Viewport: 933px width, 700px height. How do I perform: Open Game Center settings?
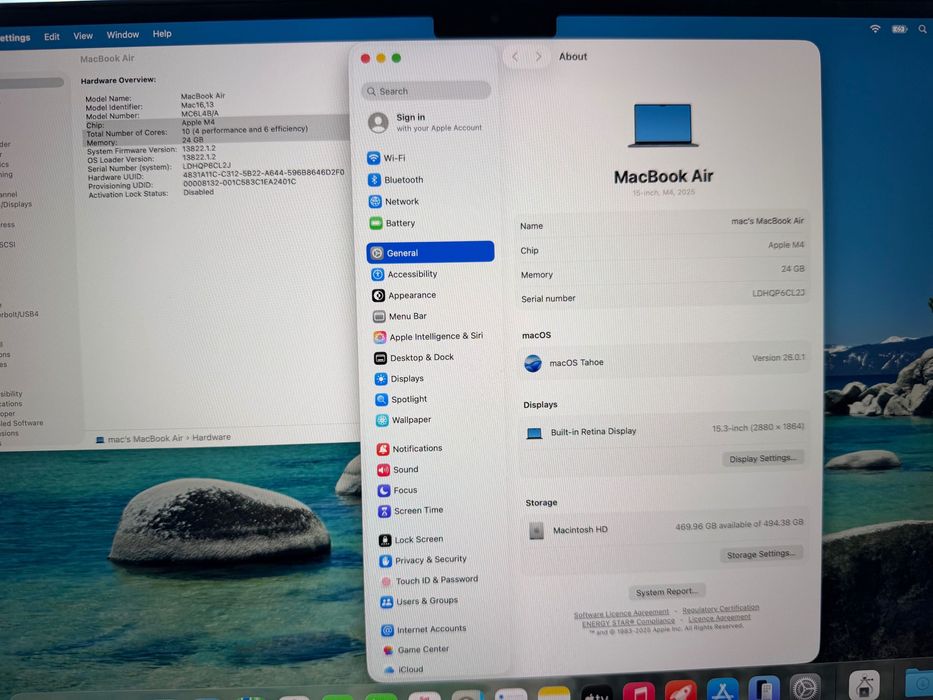click(x=417, y=649)
